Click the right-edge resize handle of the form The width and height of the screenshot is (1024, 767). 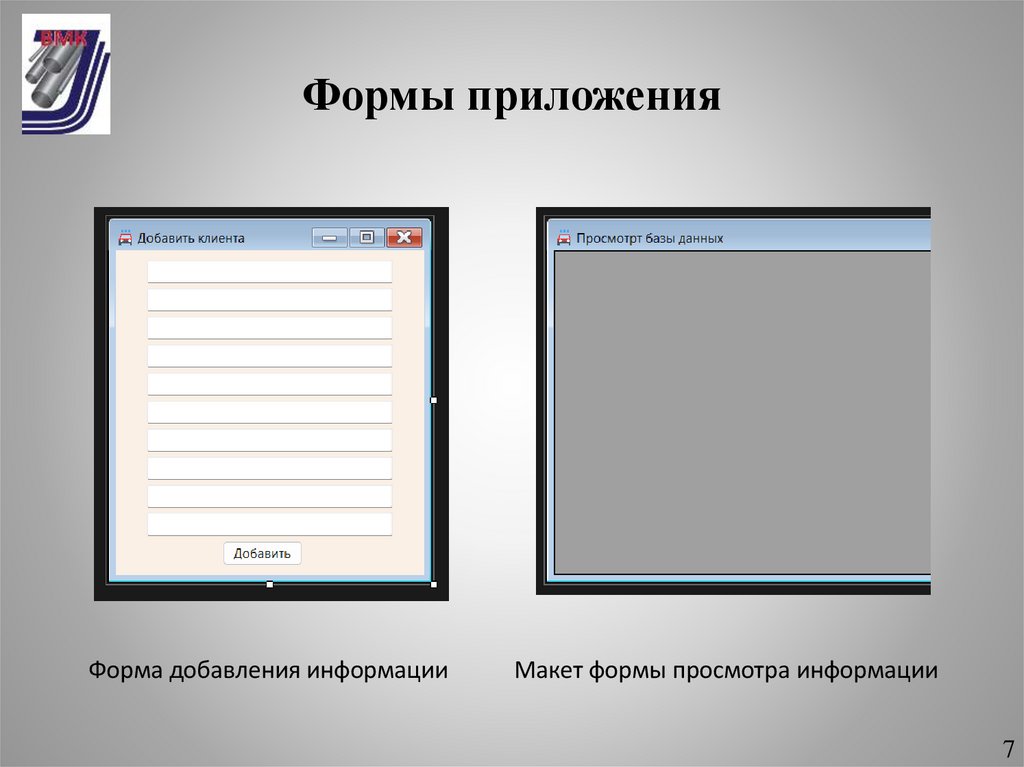pyautogui.click(x=433, y=400)
